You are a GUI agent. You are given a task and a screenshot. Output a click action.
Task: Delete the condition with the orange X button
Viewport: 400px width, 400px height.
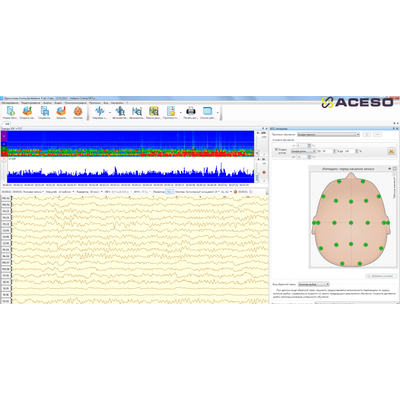(391, 151)
